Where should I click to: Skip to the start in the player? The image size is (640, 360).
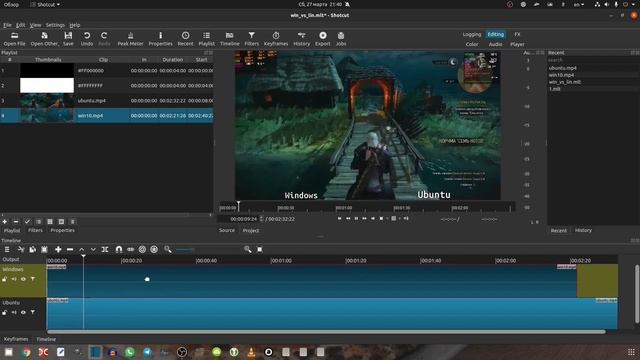pyautogui.click(x=340, y=218)
